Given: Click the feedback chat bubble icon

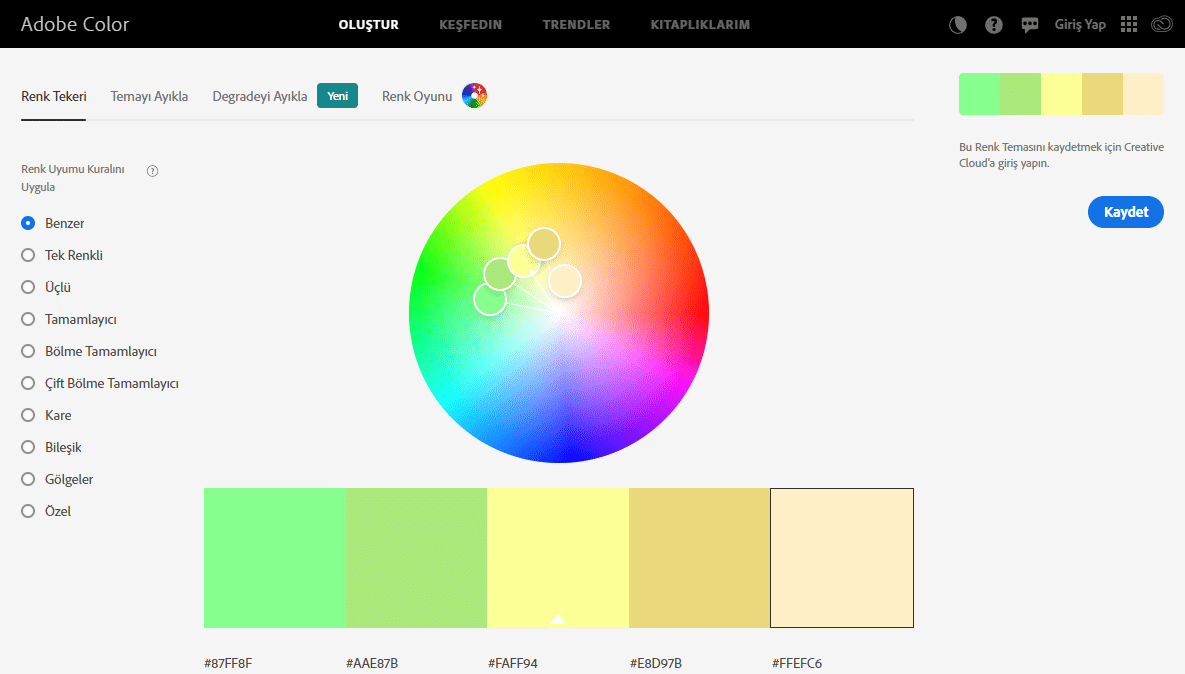Looking at the screenshot, I should click(1030, 25).
